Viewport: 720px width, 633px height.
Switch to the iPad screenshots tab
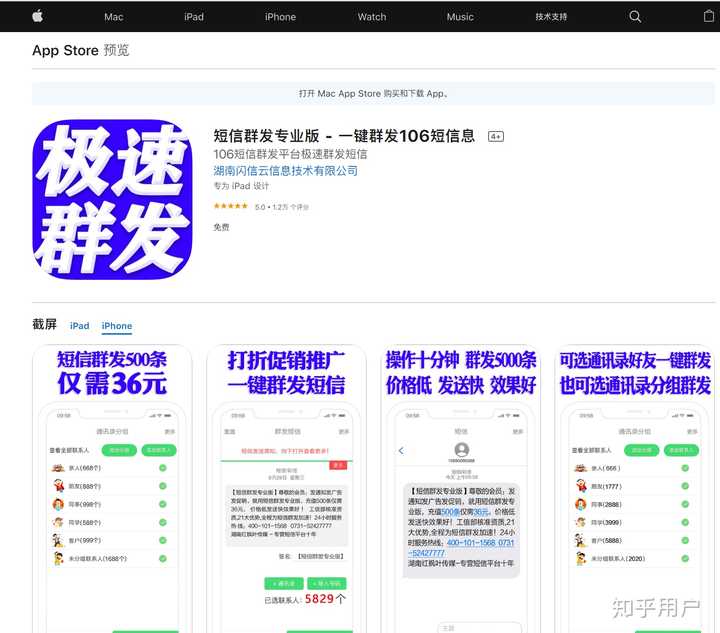tap(79, 326)
